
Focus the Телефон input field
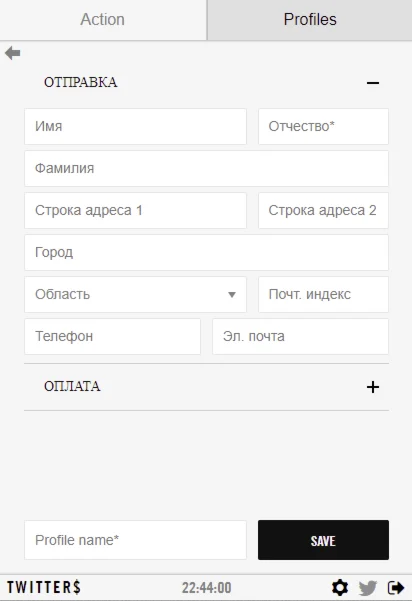click(x=112, y=337)
